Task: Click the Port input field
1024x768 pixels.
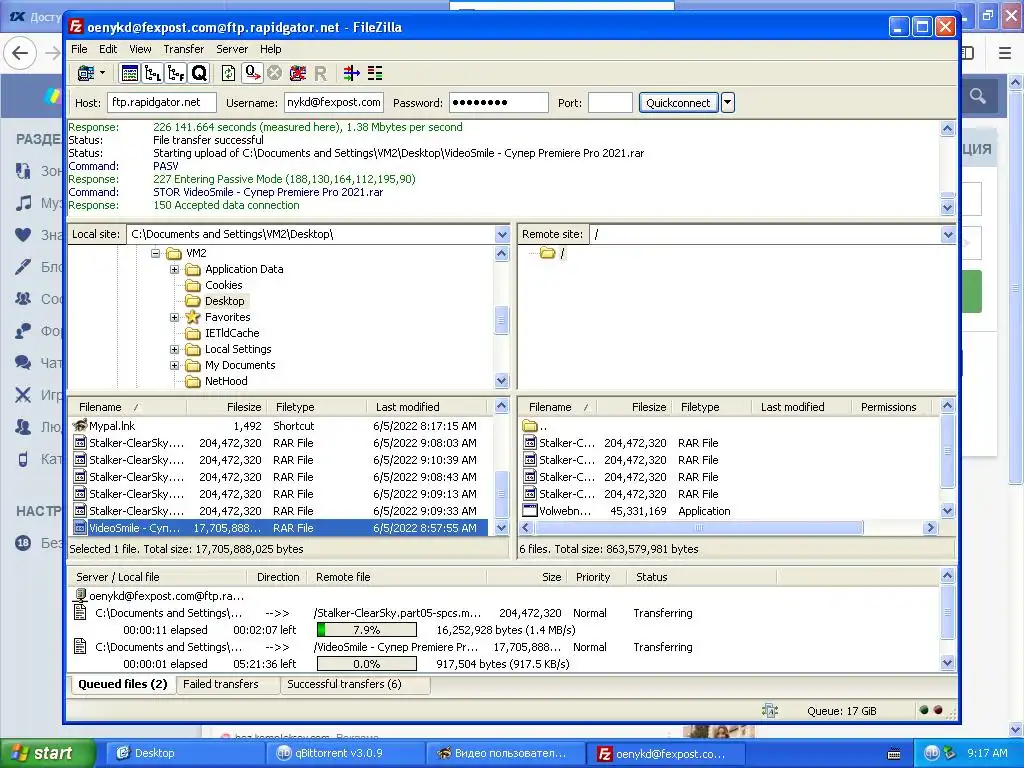Action: (x=610, y=103)
